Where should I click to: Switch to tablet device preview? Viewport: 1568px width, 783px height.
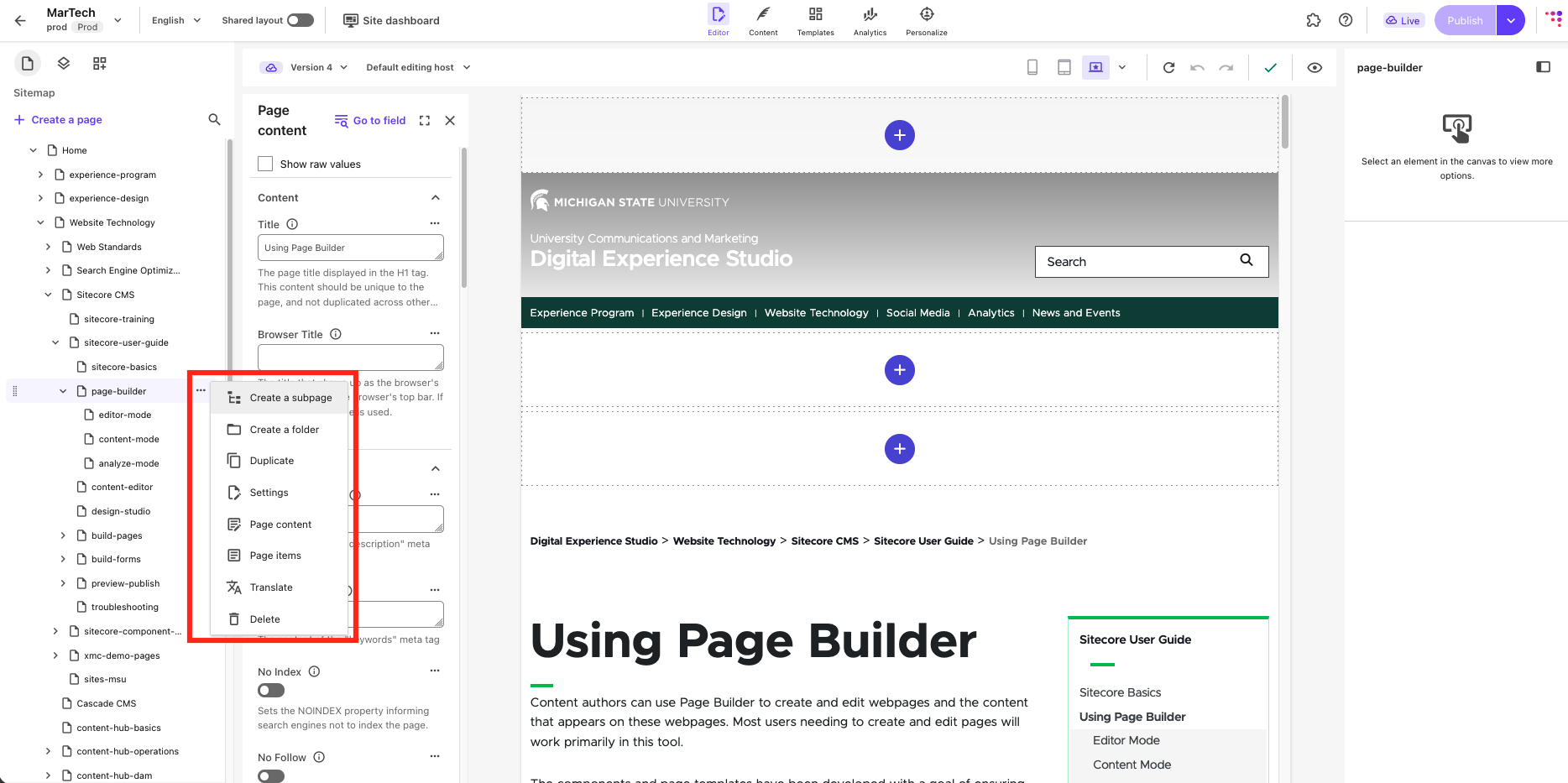(1064, 68)
